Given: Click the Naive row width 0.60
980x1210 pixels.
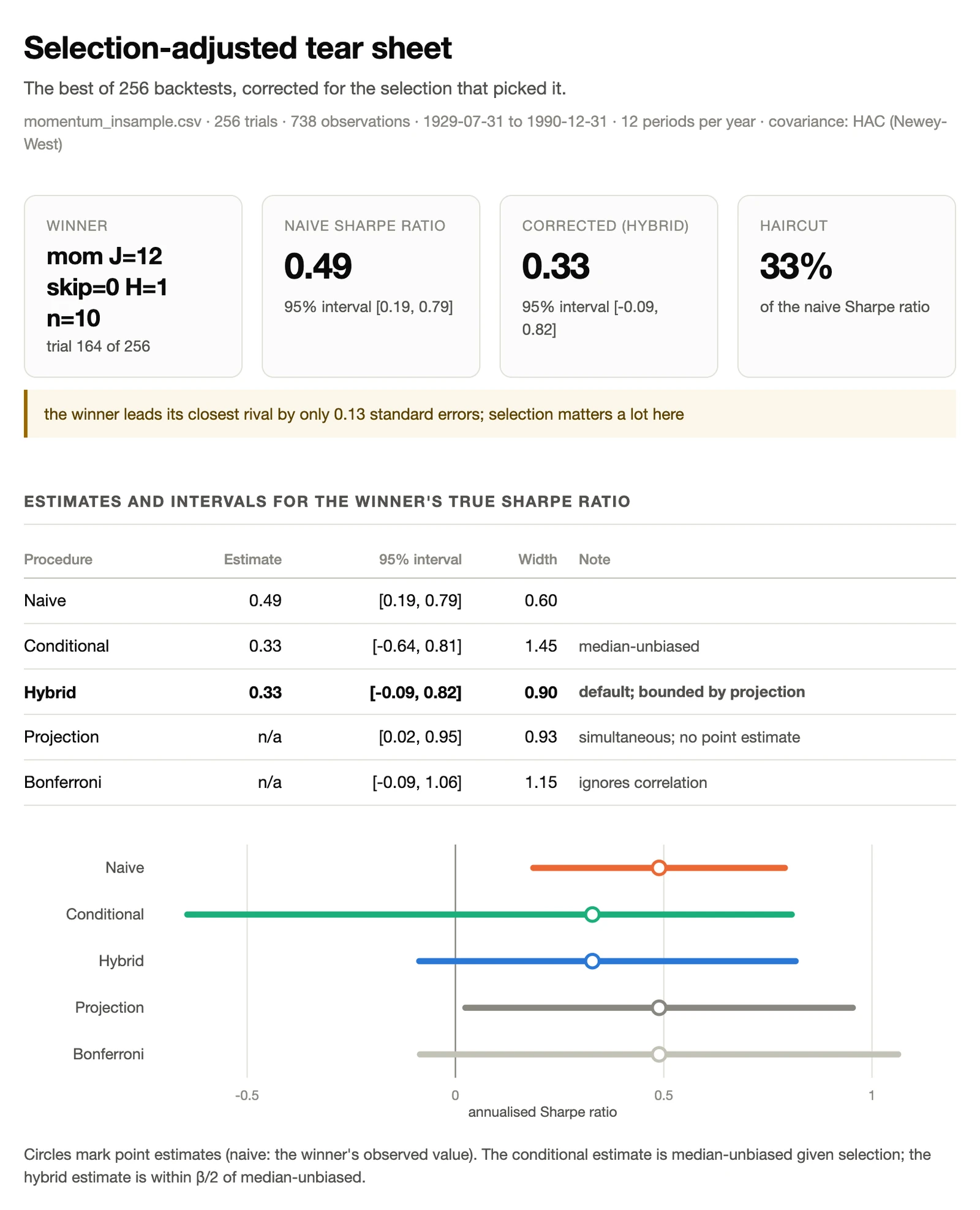Looking at the screenshot, I should 541,600.
